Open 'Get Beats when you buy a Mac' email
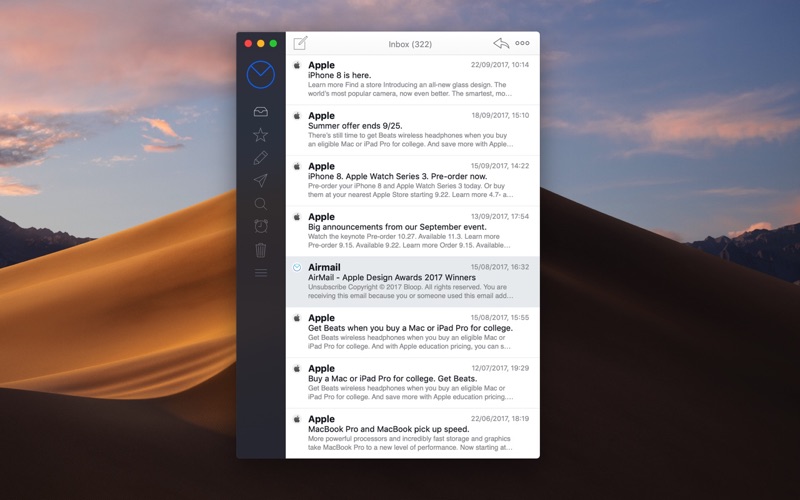 coord(413,332)
